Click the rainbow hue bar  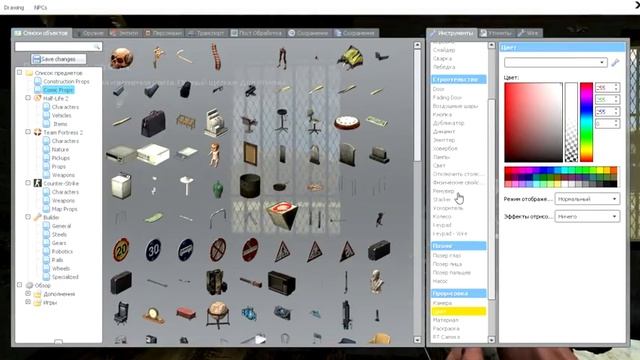(x=586, y=122)
